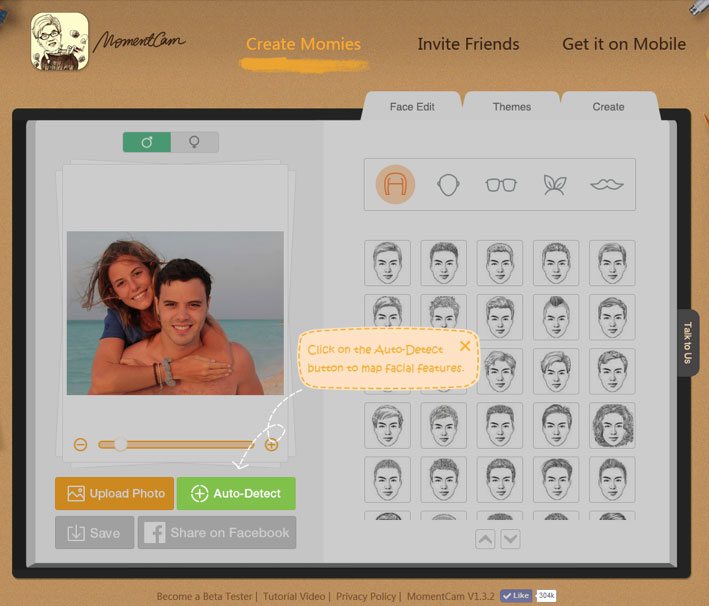The width and height of the screenshot is (709, 606).
Task: Open the Talk to Us side tab
Action: pos(687,343)
